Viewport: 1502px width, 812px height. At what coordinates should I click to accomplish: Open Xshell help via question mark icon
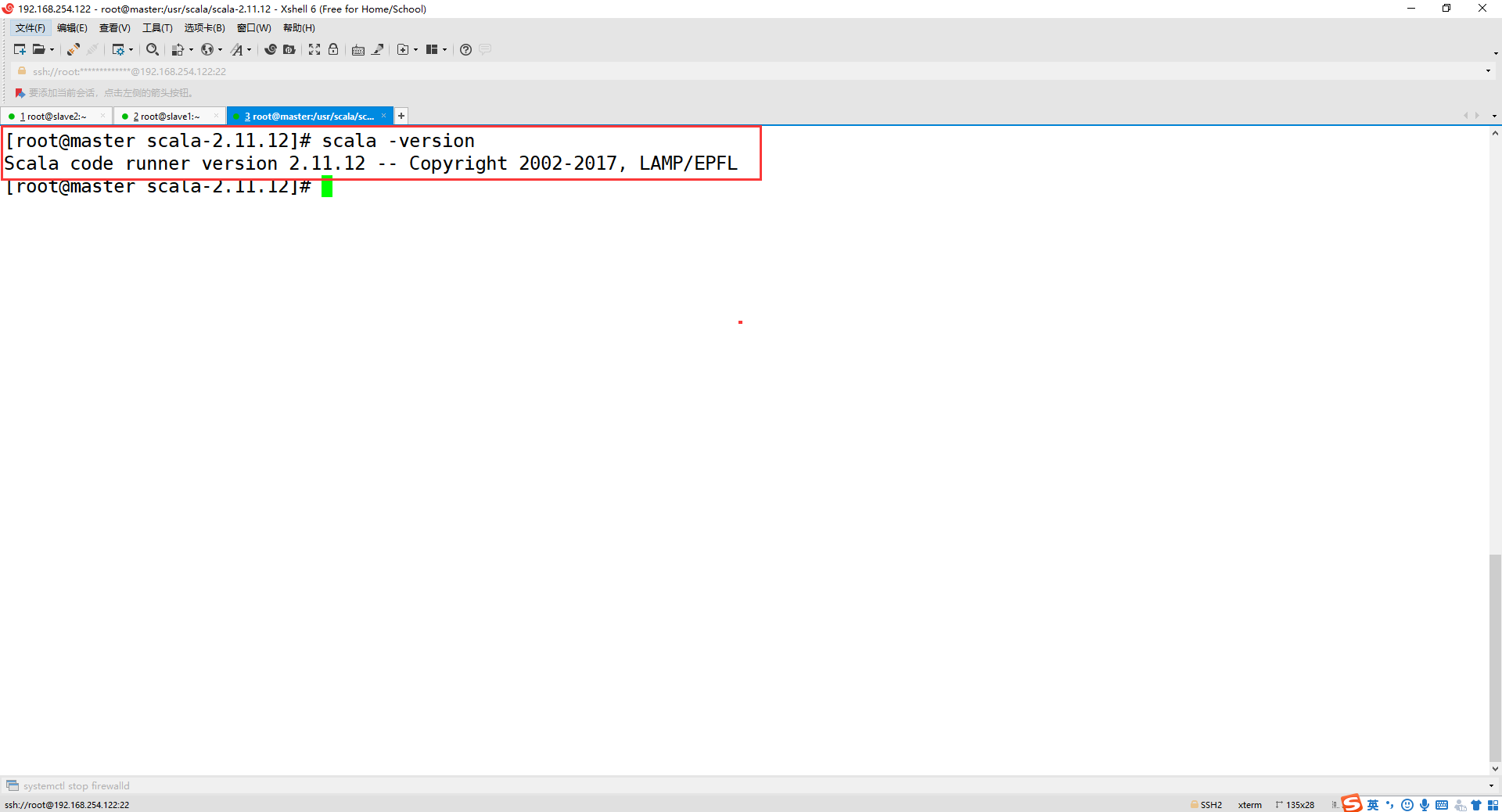tap(466, 49)
